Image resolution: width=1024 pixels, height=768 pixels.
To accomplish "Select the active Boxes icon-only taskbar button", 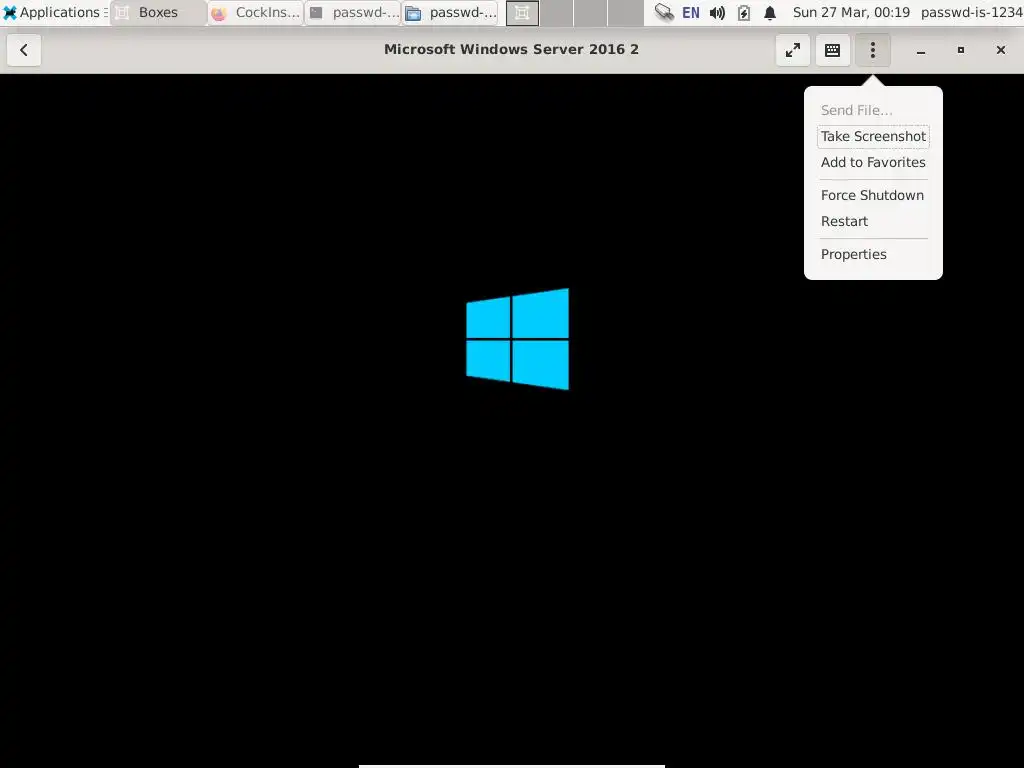I will pos(522,12).
